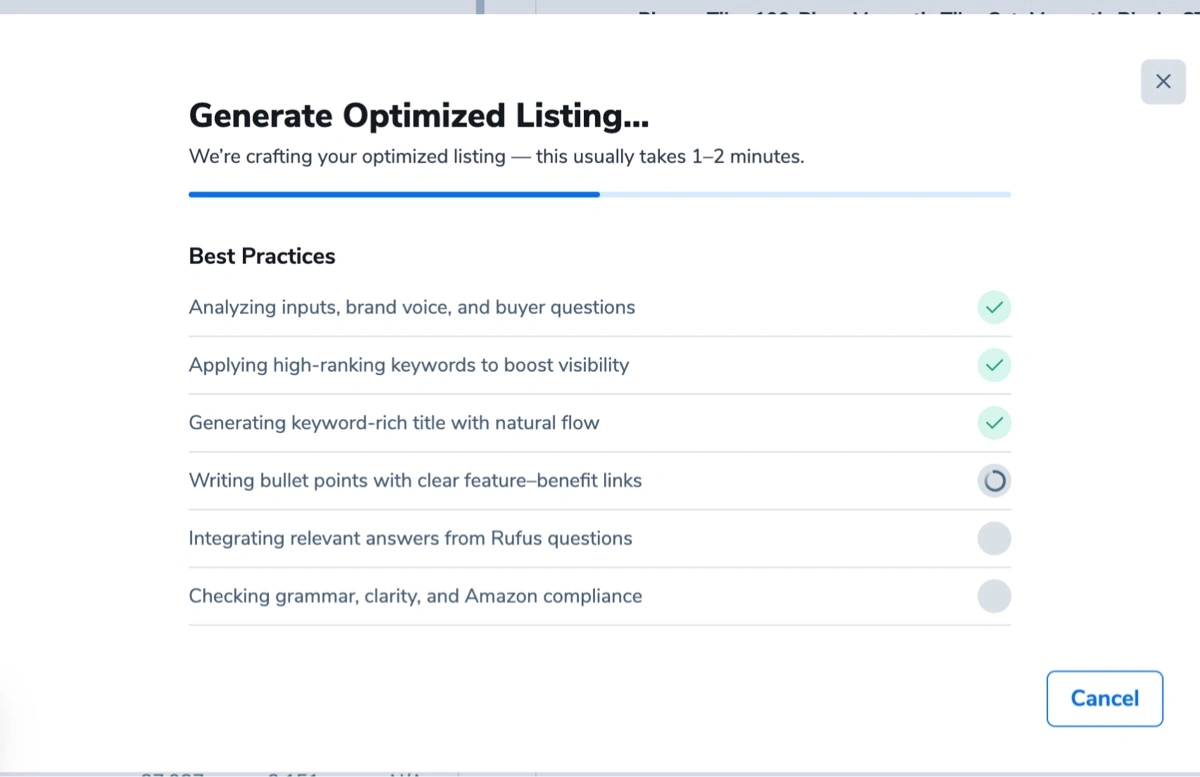Click the pending circle for Checking grammar
Image resolution: width=1200 pixels, height=777 pixels.
994,597
